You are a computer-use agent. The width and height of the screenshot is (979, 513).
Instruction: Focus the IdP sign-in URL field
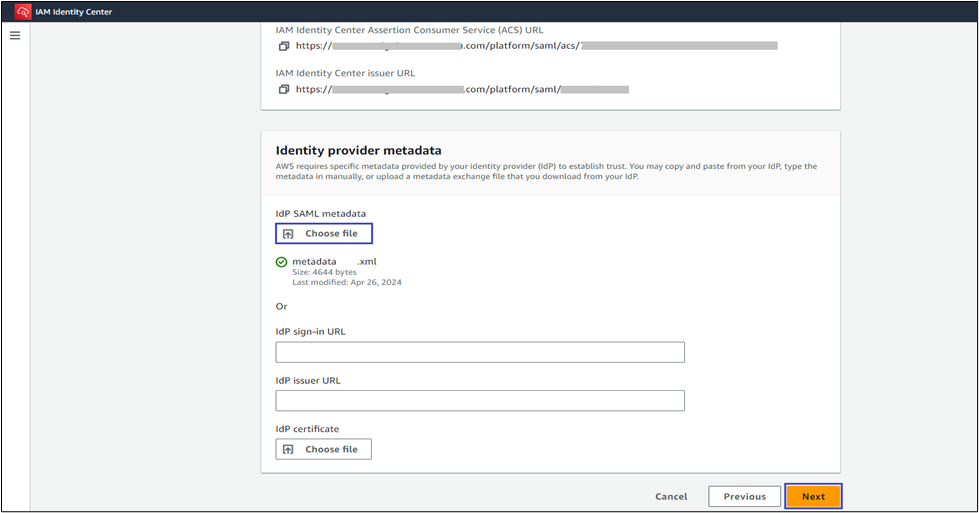[x=480, y=352]
